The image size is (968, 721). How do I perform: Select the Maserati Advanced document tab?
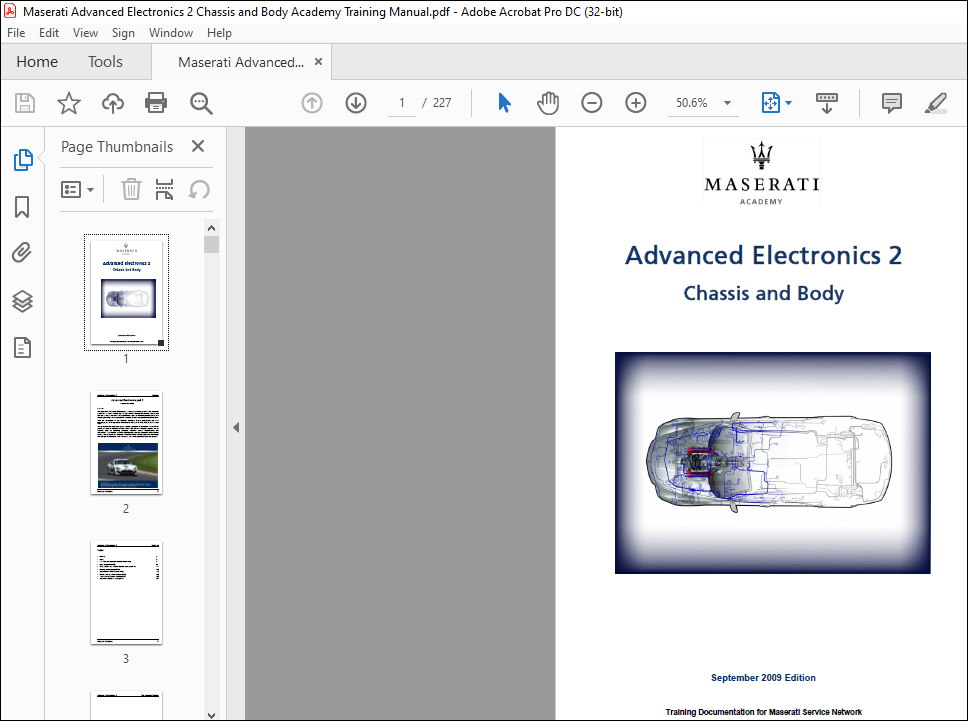pyautogui.click(x=241, y=62)
